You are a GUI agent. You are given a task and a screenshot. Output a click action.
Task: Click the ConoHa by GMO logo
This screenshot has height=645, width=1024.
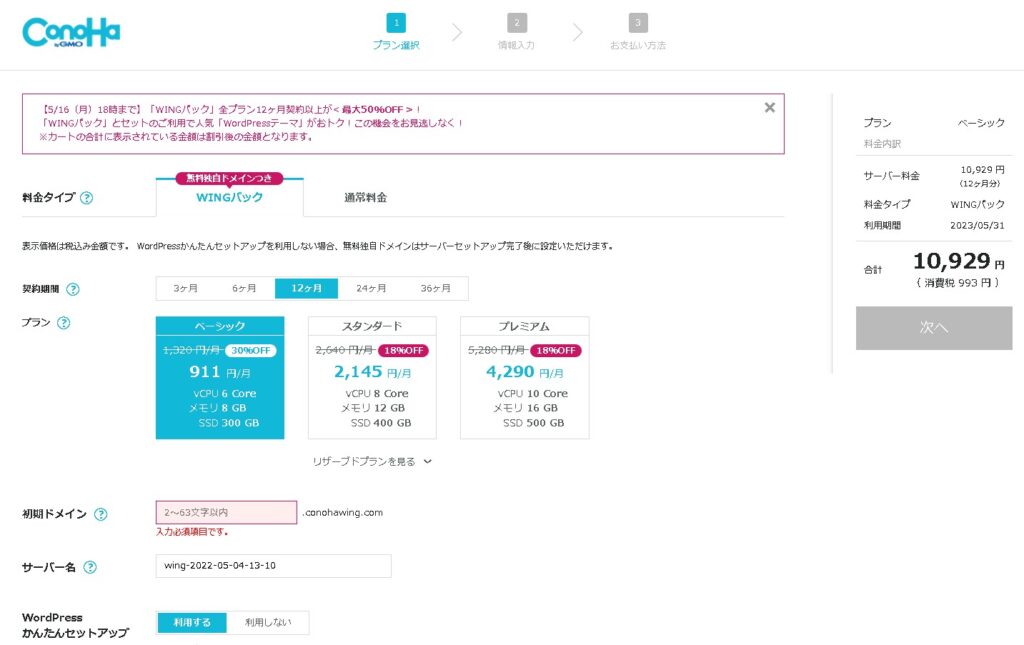(71, 32)
